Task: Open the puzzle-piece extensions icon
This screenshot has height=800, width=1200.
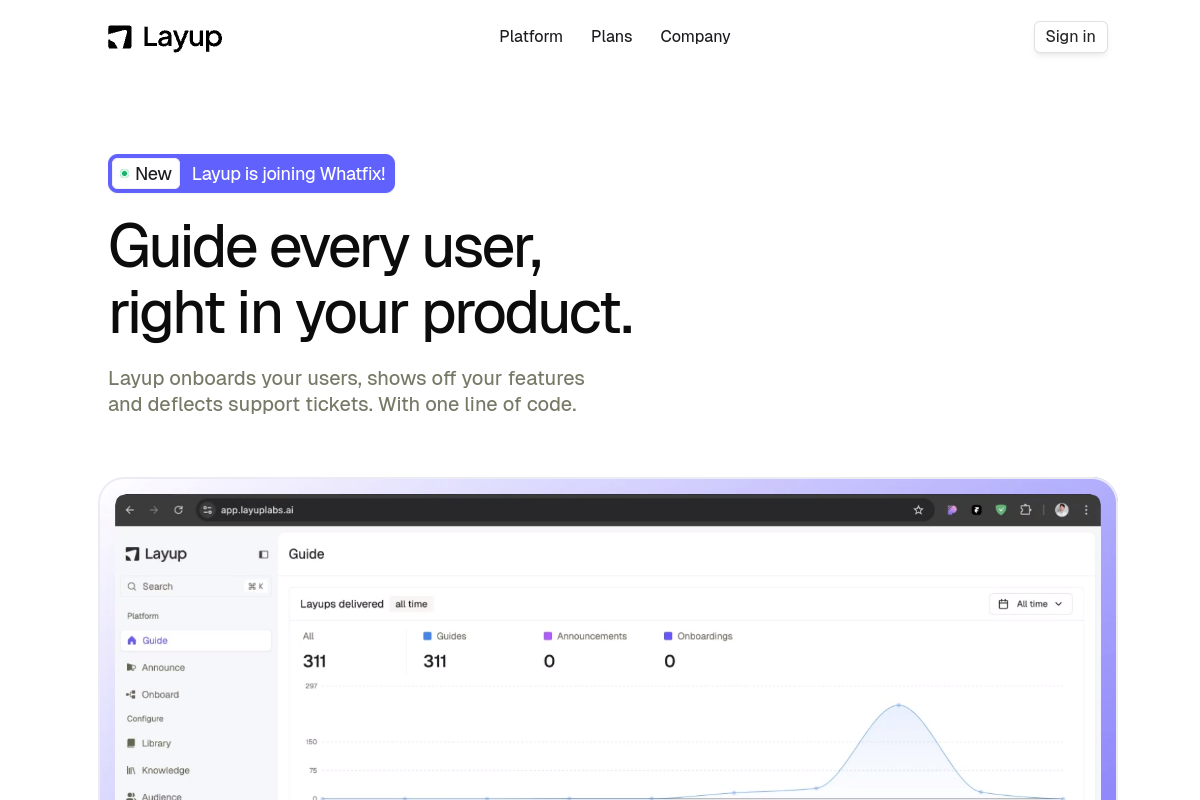Action: (x=1025, y=510)
